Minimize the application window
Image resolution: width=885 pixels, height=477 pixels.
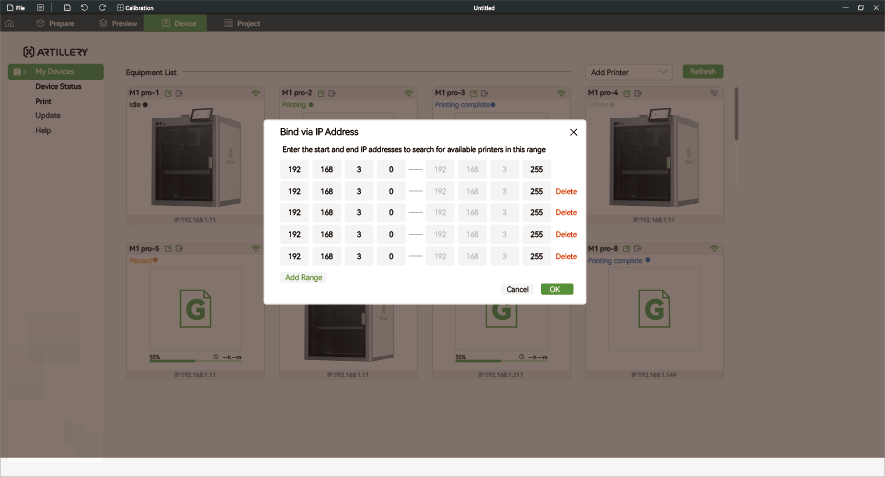coord(845,8)
